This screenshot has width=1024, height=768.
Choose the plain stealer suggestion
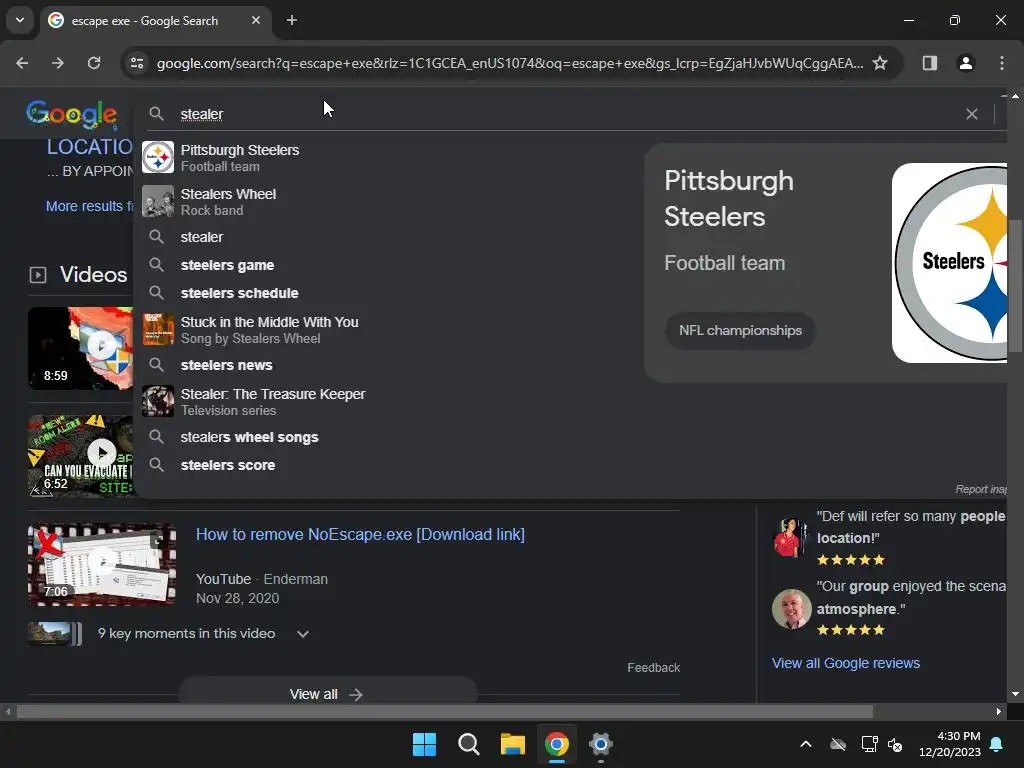(385, 237)
